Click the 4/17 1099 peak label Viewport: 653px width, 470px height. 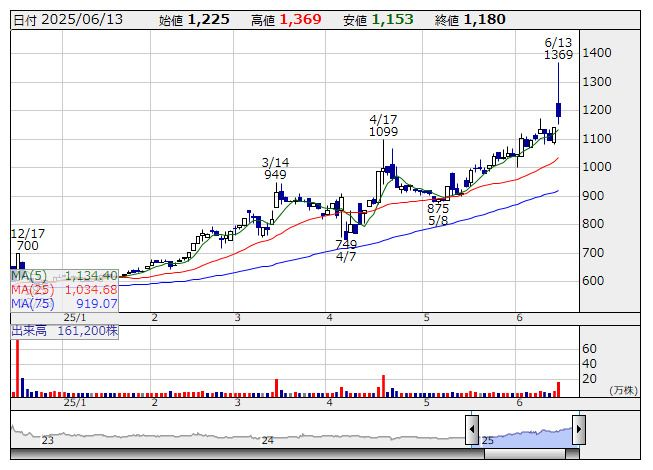tap(384, 126)
